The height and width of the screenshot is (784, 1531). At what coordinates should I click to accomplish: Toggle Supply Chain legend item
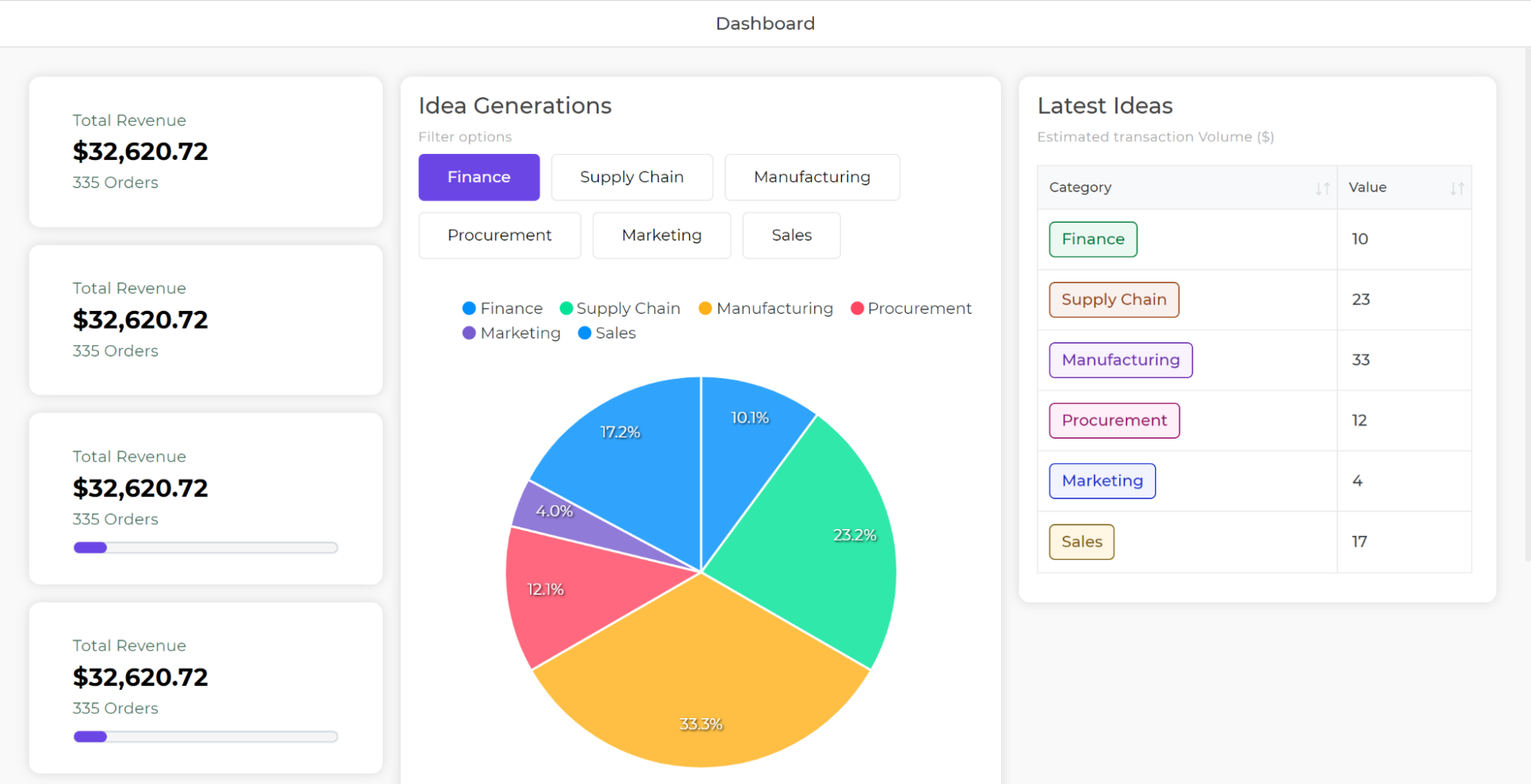[620, 309]
